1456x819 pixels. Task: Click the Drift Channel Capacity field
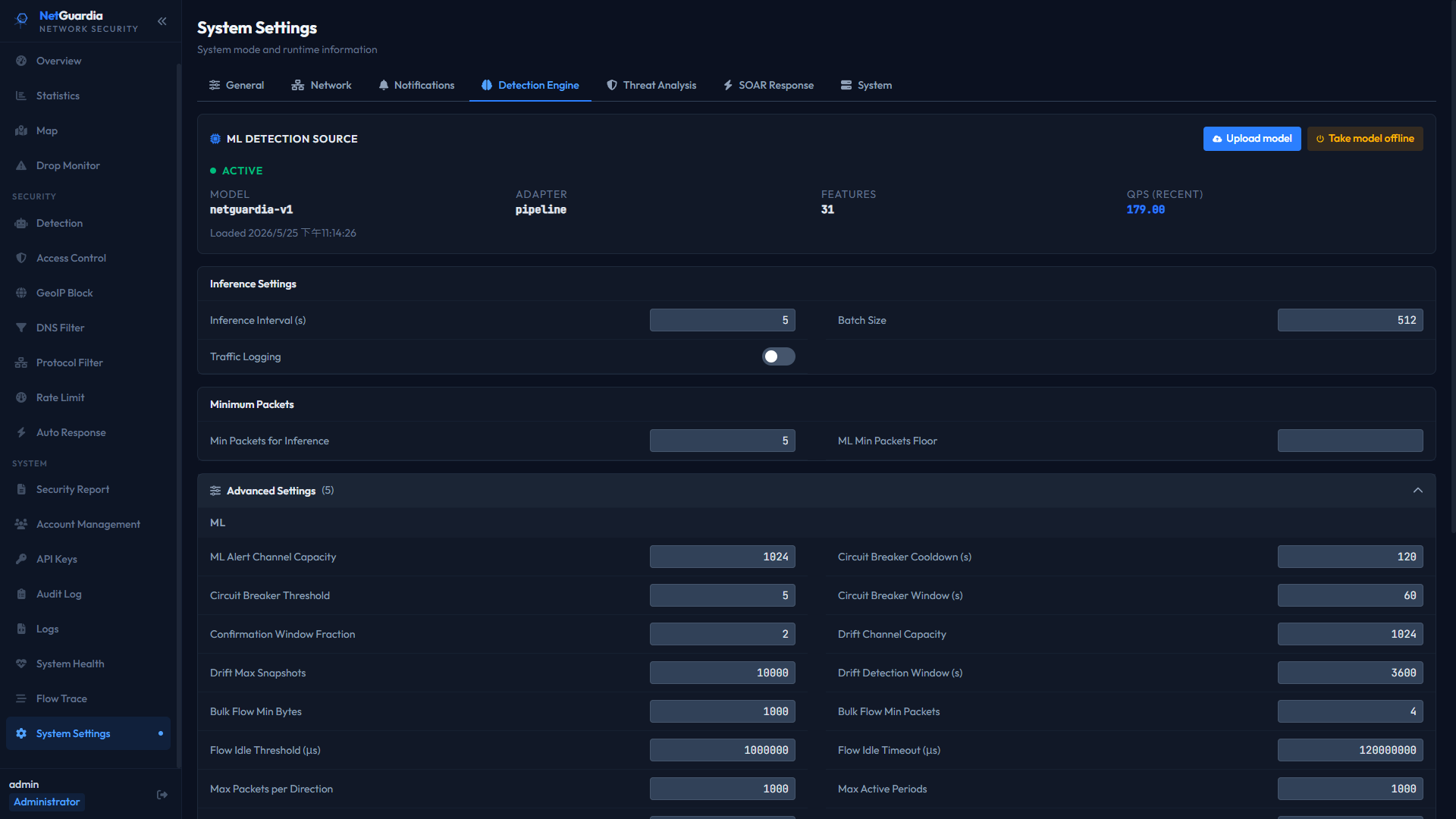tap(1351, 634)
